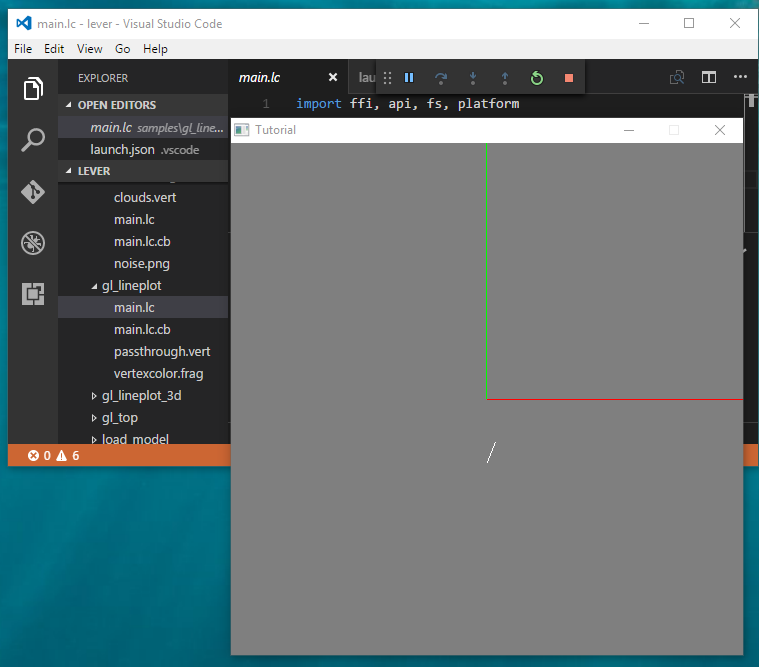This screenshot has width=759, height=667.
Task: Open the Git source control view
Action: click(33, 191)
